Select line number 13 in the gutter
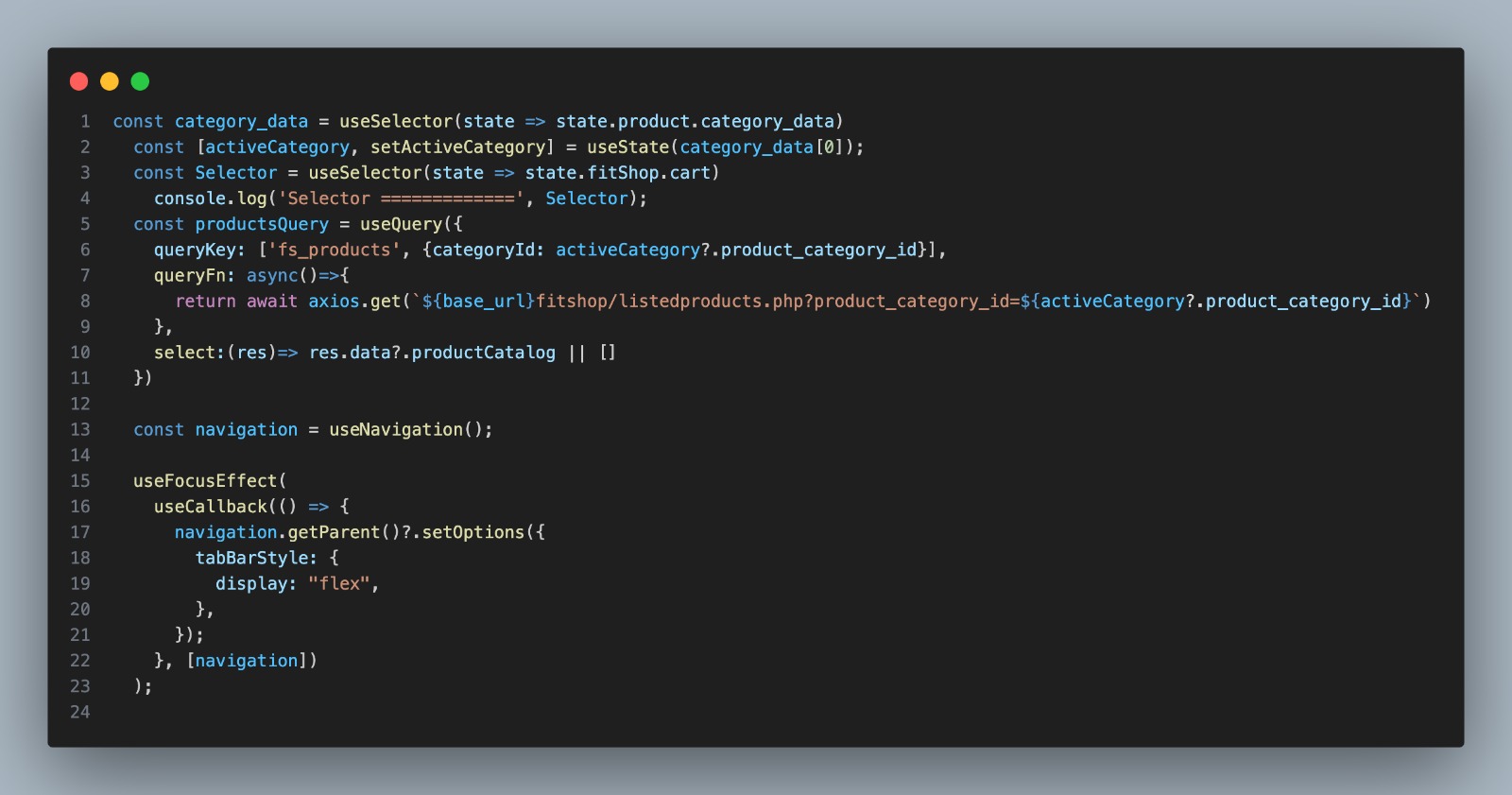 [x=80, y=430]
